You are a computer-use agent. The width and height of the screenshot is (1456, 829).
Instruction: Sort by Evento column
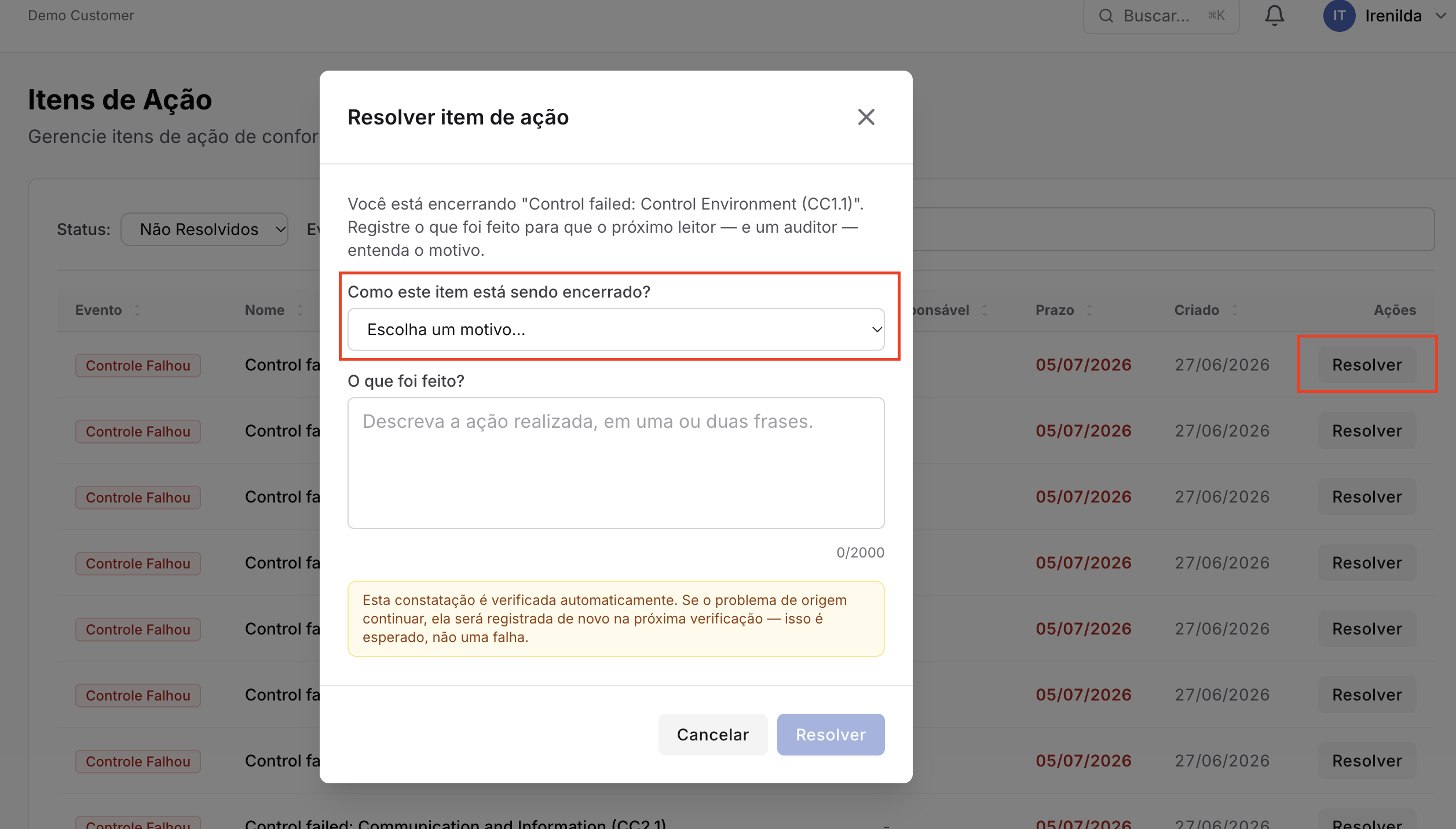(108, 310)
